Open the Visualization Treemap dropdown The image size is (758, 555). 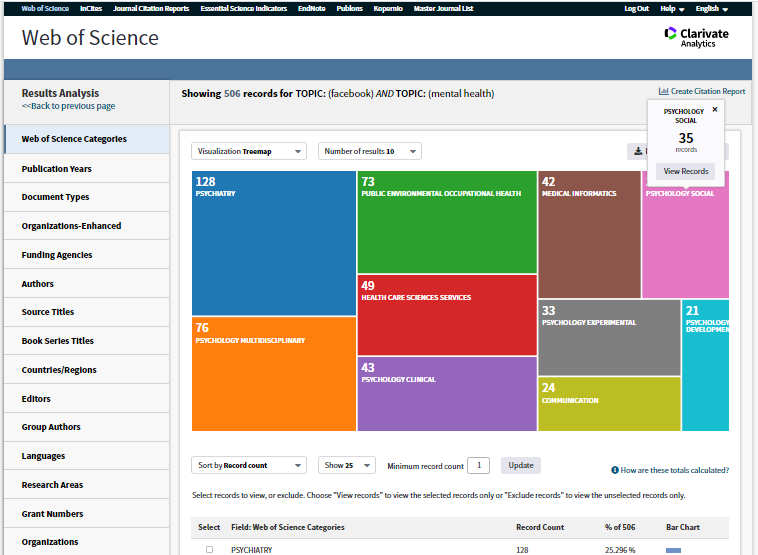pos(249,151)
